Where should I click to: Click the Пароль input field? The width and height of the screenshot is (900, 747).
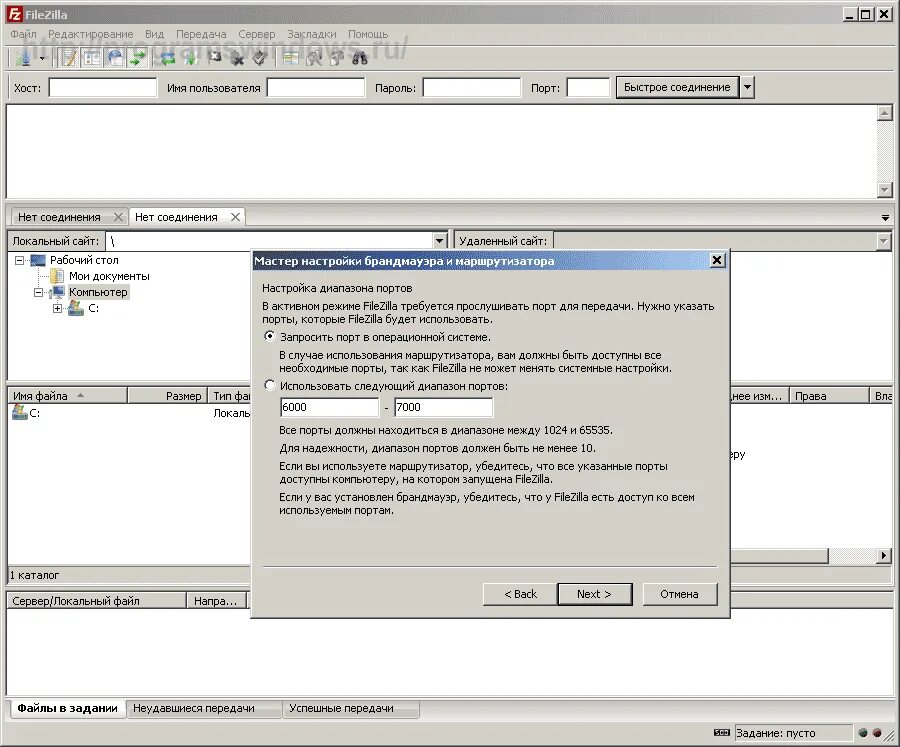pyautogui.click(x=472, y=88)
